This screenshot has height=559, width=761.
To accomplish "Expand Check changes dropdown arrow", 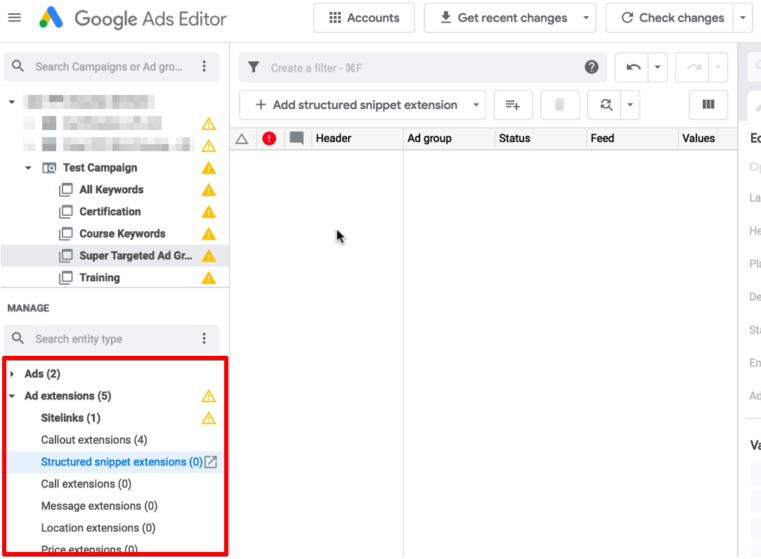I will (743, 18).
